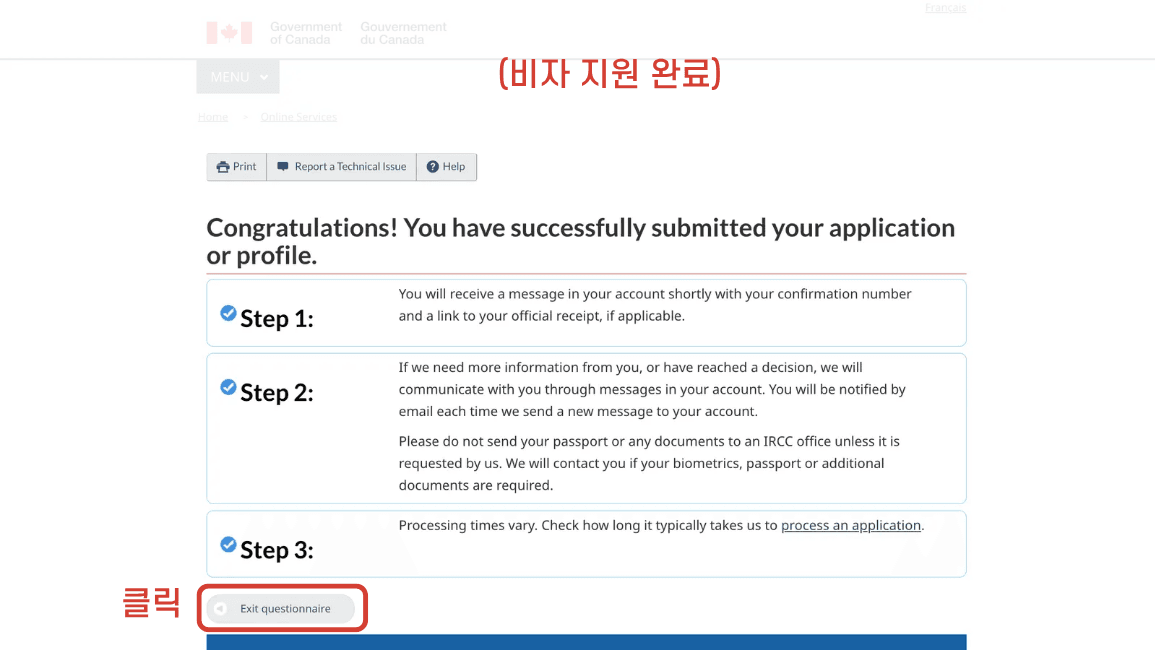
Task: Click the Government of Canada wordmark text
Action: point(305,33)
